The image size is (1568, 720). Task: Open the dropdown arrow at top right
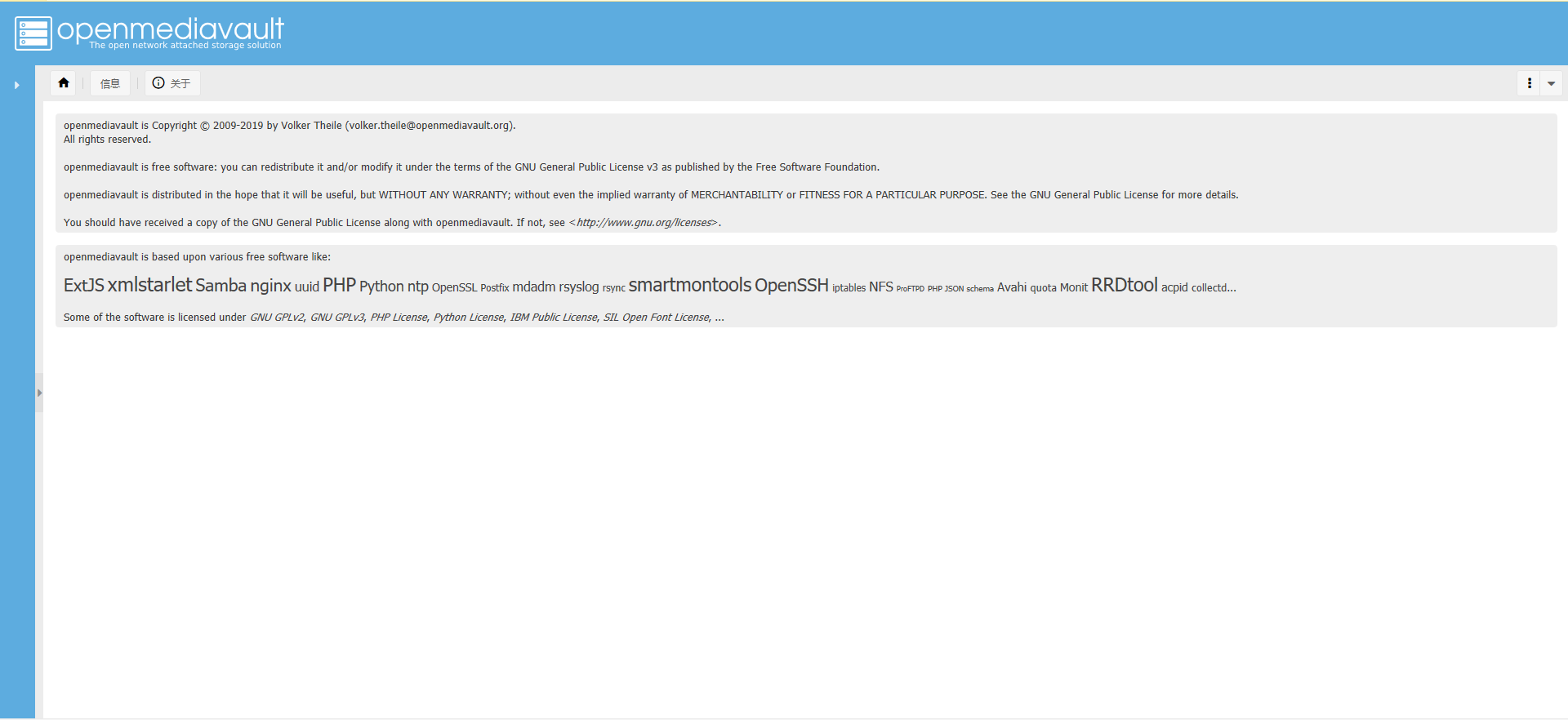[1551, 83]
